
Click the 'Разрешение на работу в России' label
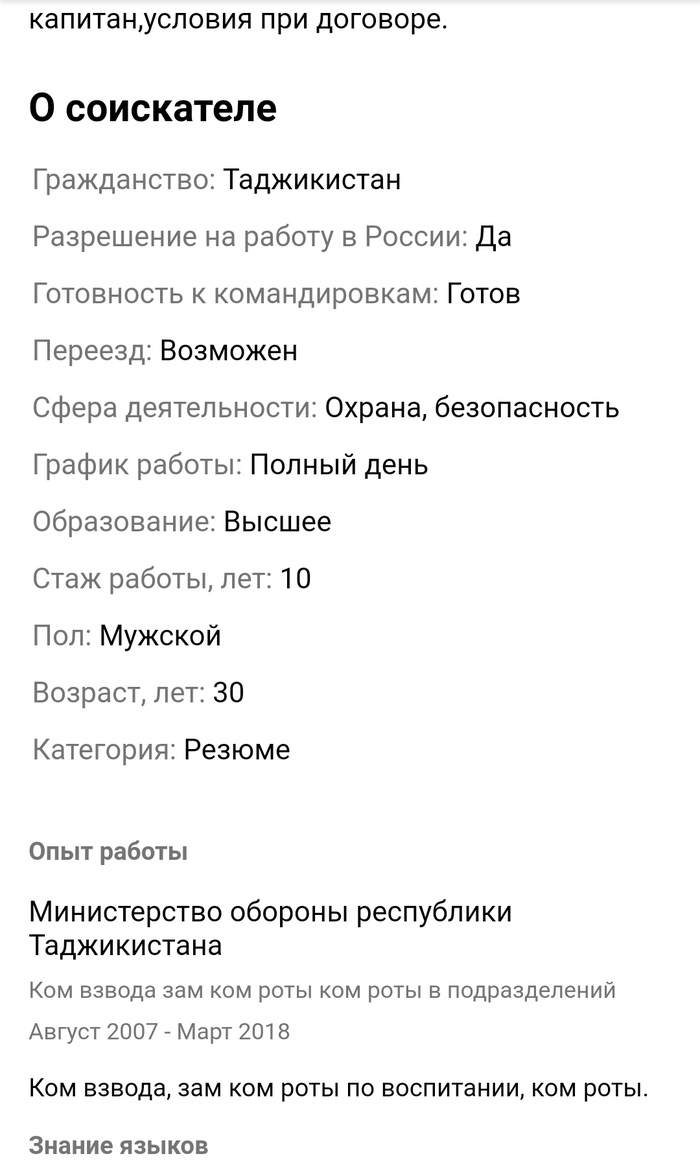click(250, 237)
